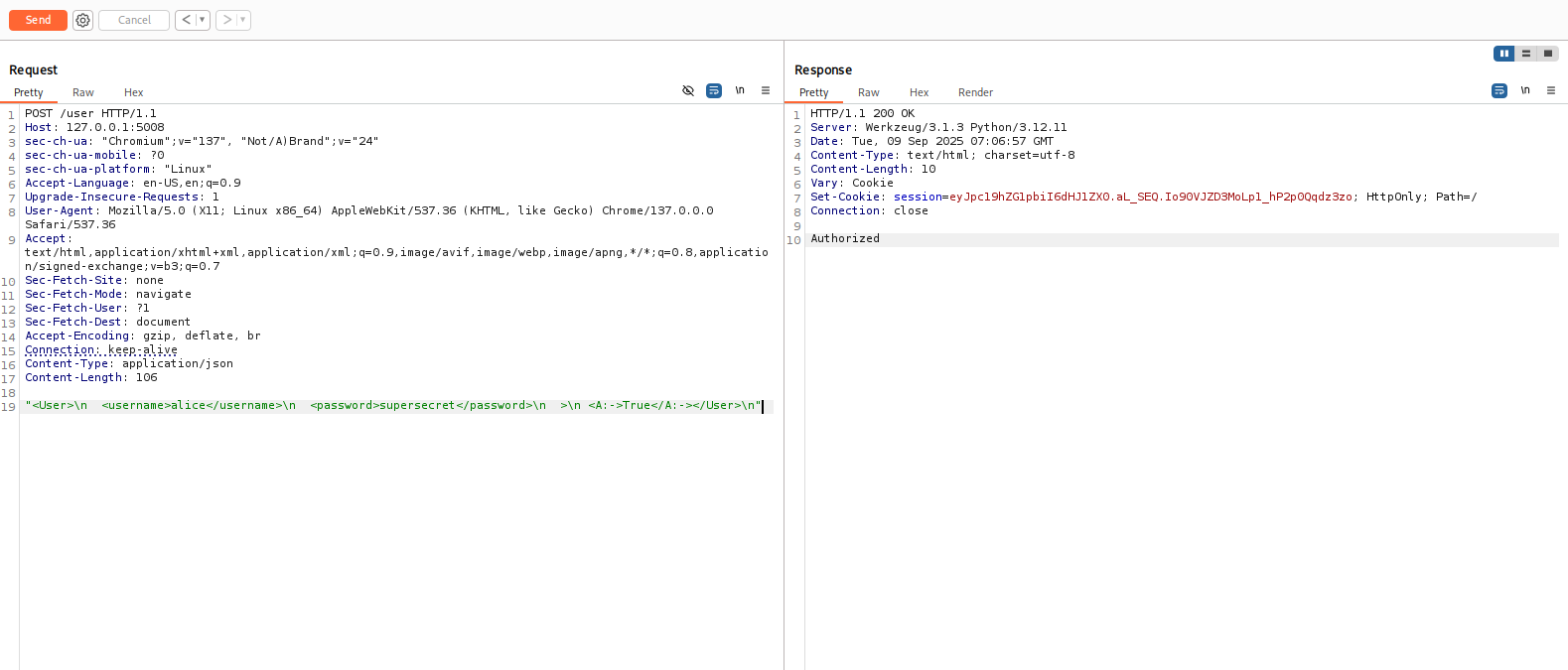Open the Response panel hamburger menu

coord(1551,90)
